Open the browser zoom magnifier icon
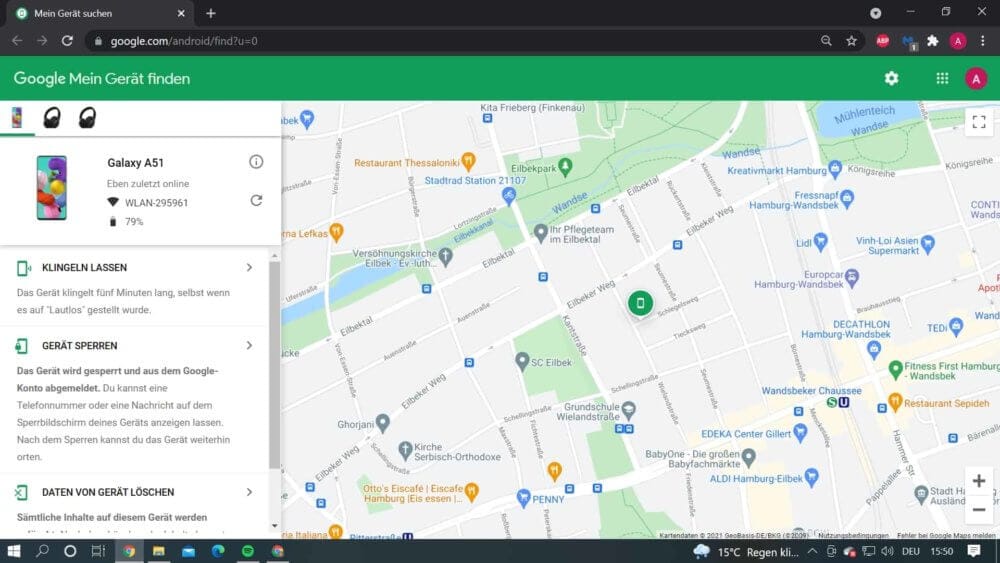The image size is (1000, 563). point(827,41)
